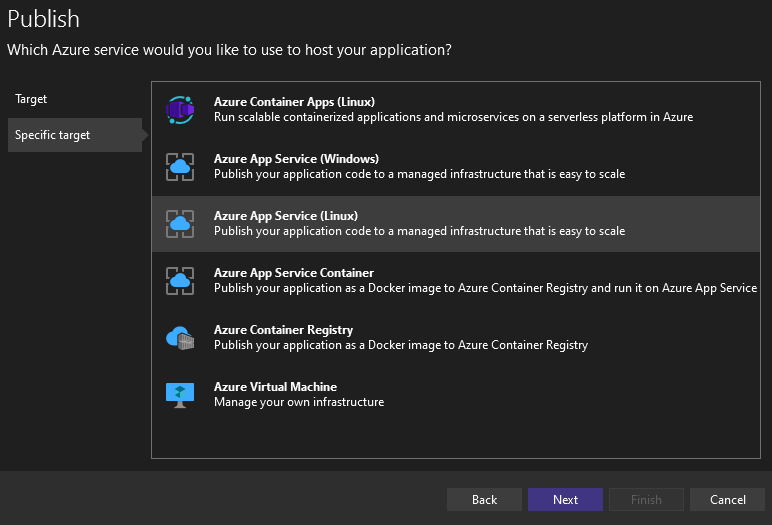This screenshot has width=772, height=525.
Task: Click 'Publish your application as a Docker image to Azure Container Registry' description
Action: [x=401, y=345]
